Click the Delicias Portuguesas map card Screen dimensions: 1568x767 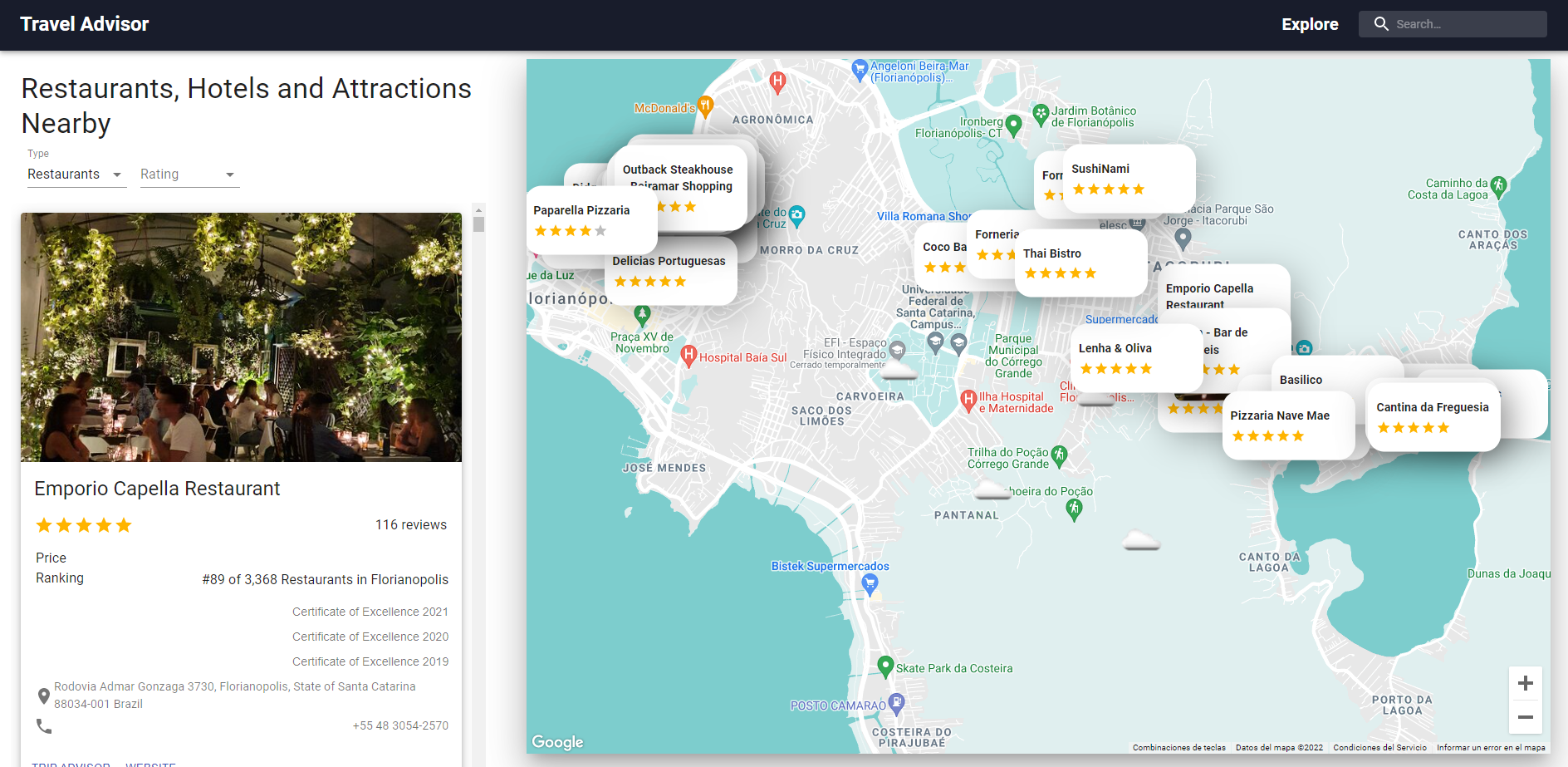[670, 271]
